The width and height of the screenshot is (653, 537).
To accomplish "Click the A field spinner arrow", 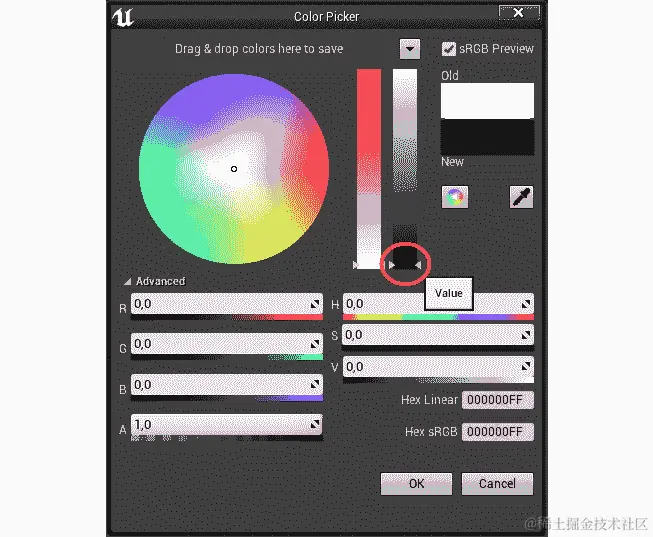I will (315, 424).
